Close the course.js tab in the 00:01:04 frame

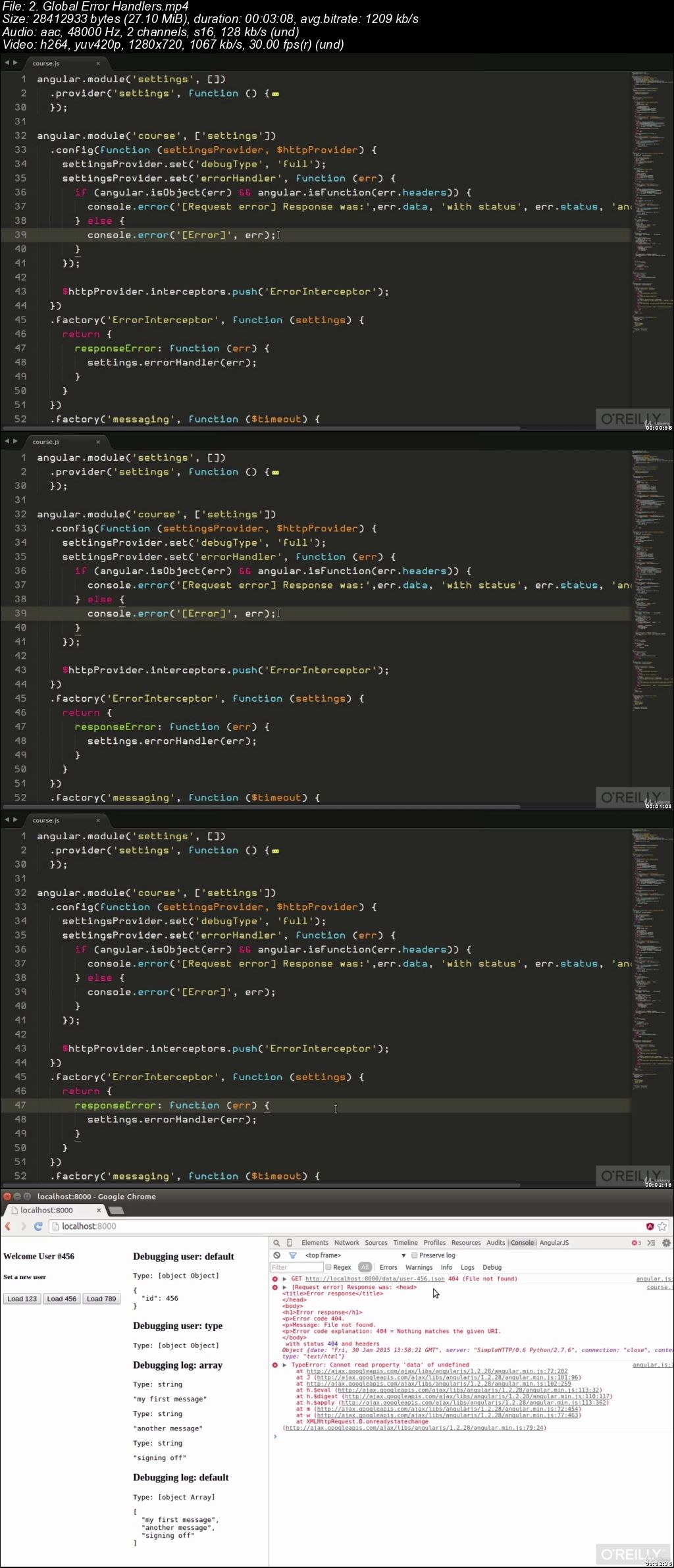[98, 442]
